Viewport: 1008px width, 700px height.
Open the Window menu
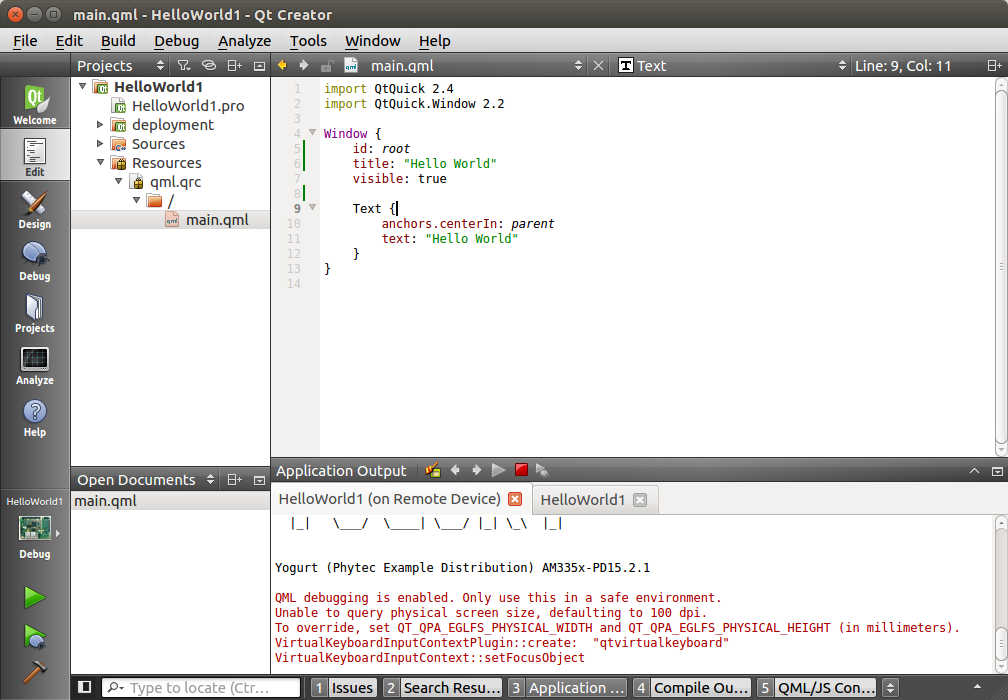click(x=372, y=40)
